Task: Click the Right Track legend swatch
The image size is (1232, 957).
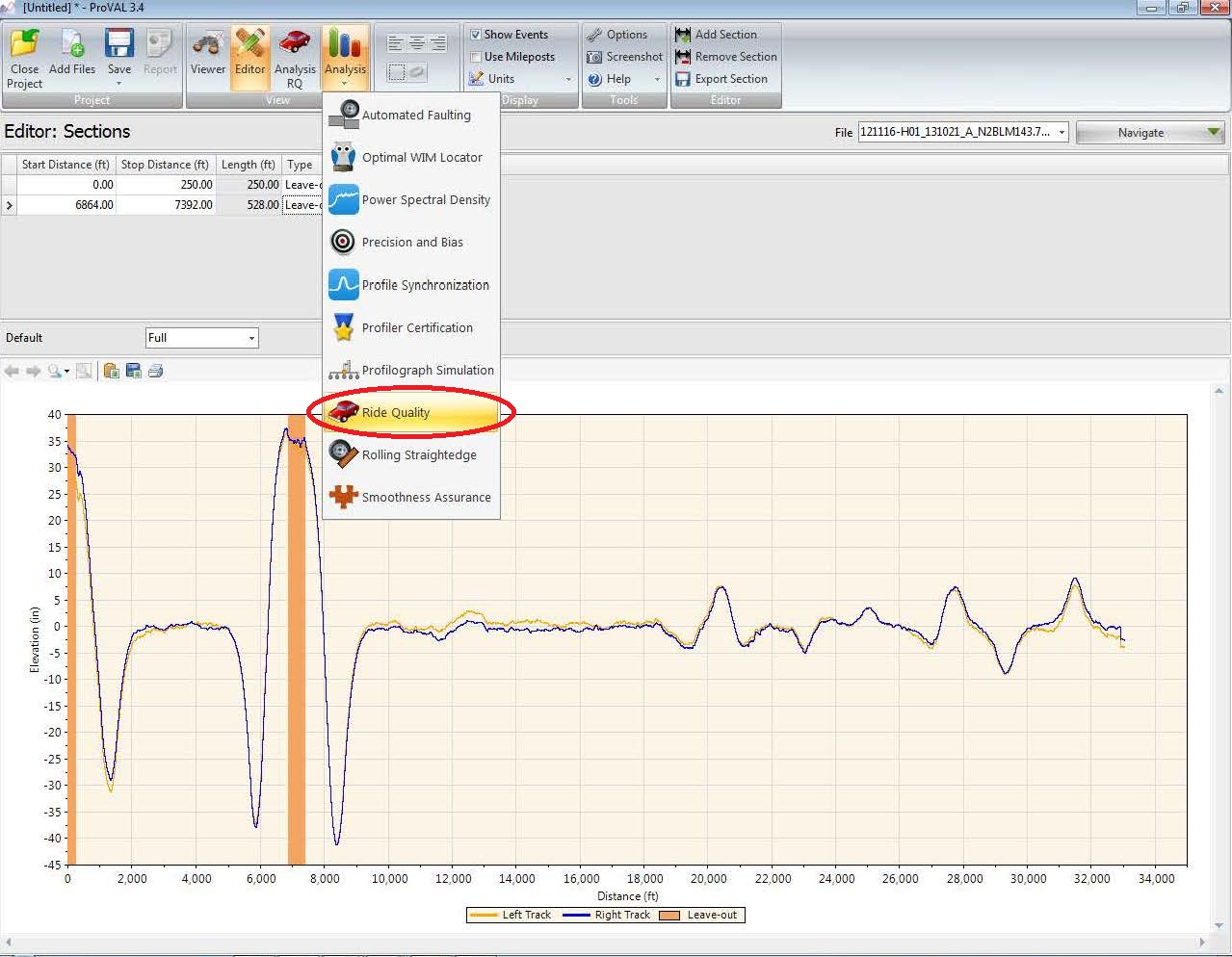Action: 576,916
